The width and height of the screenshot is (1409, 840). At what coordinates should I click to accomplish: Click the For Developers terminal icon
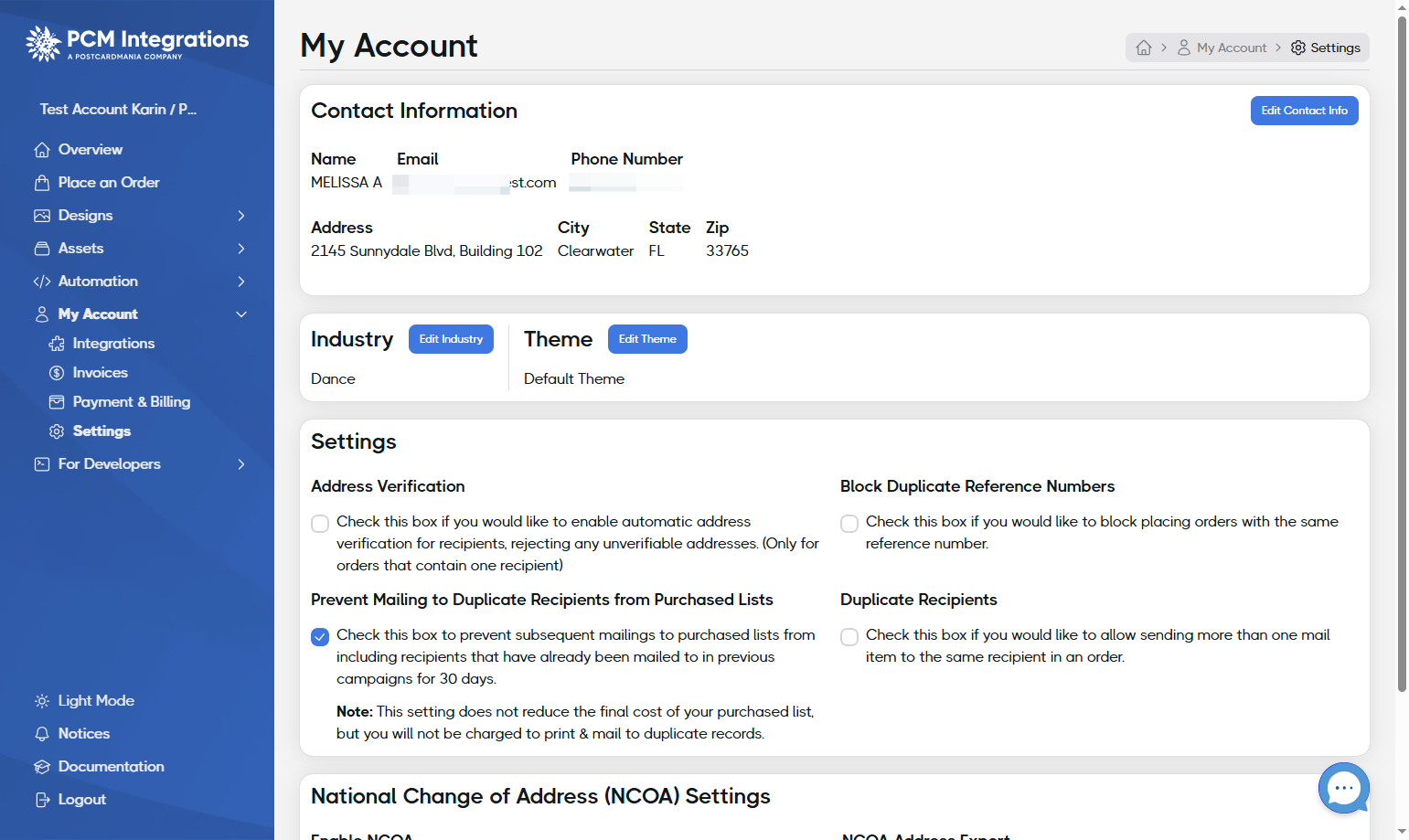[42, 464]
